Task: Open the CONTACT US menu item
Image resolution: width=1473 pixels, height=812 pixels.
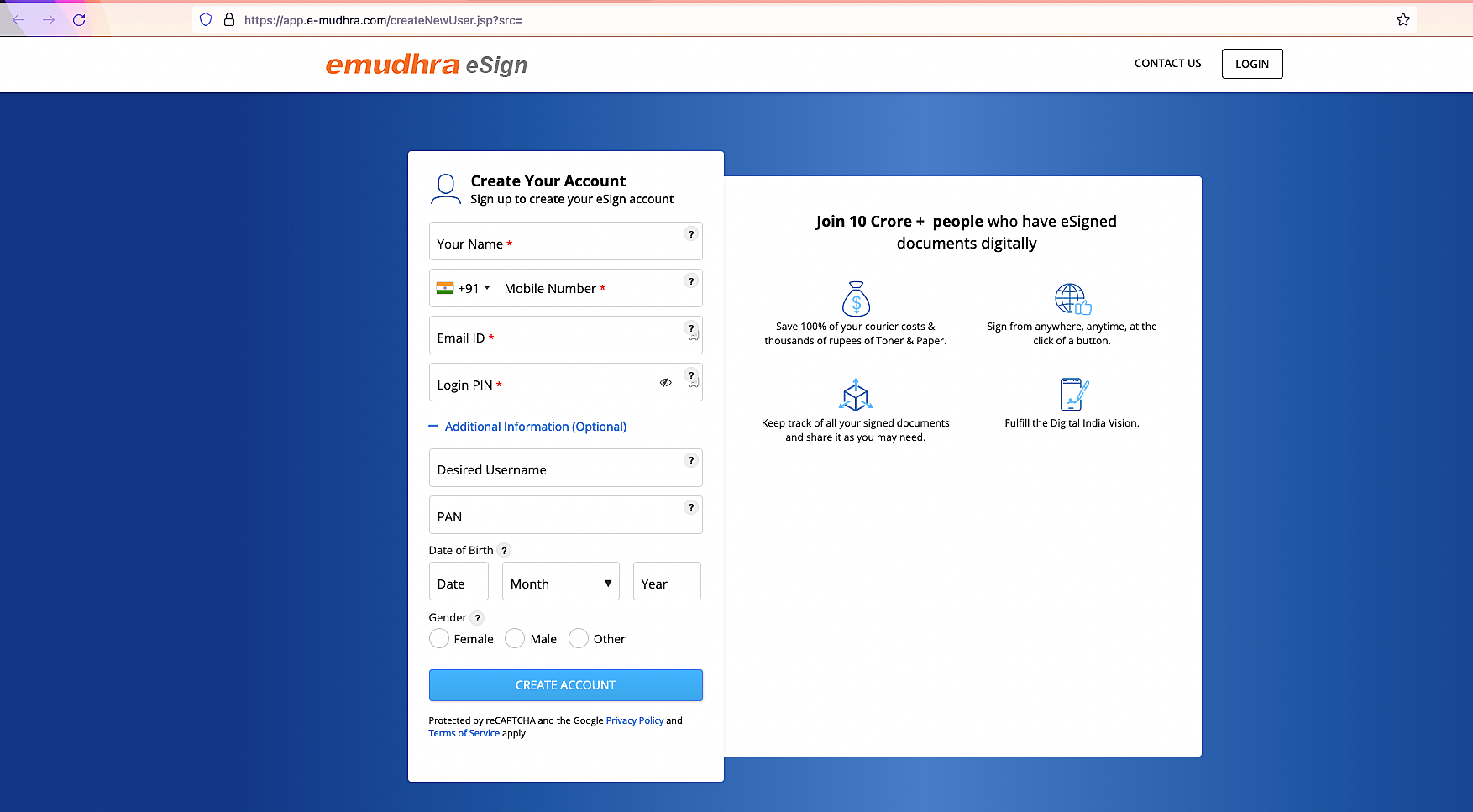Action: click(x=1167, y=64)
